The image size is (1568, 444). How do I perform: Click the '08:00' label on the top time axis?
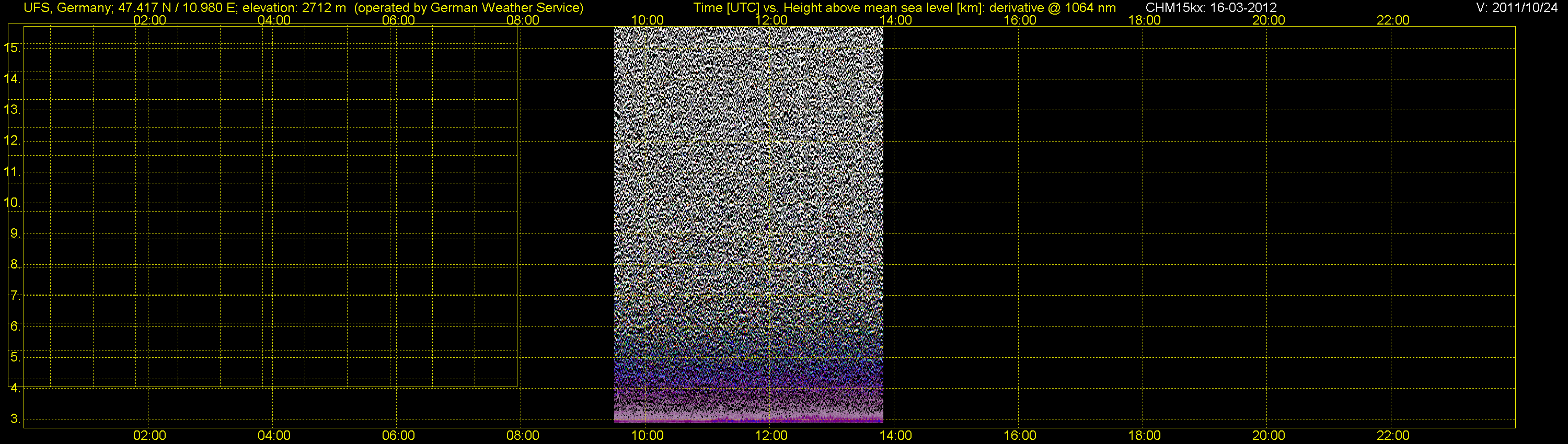522,20
